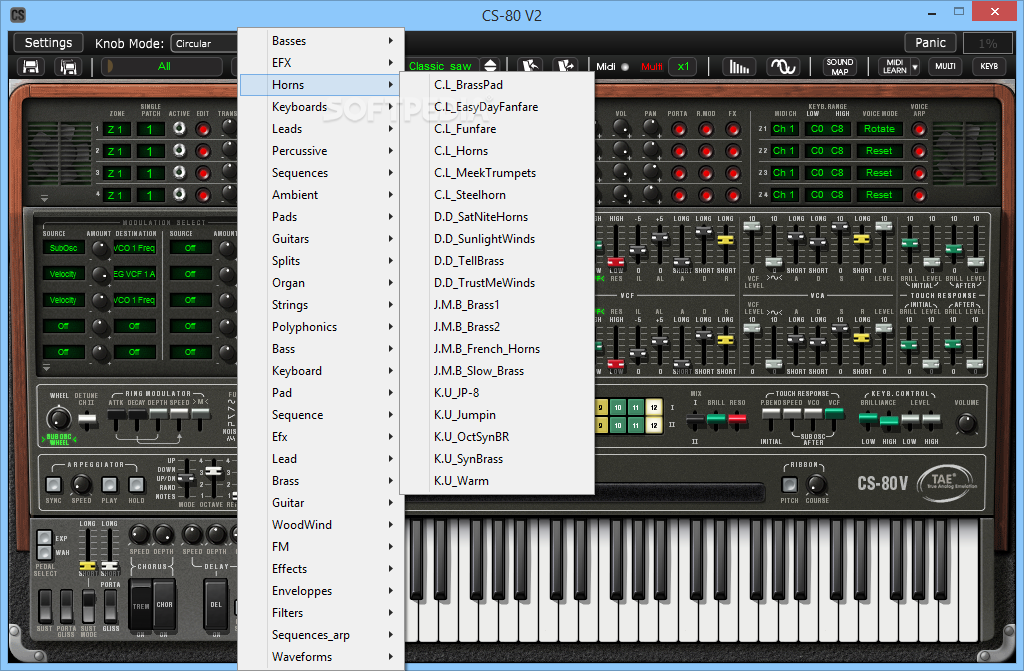Open the Knob Mode Circular dropdown
Viewport: 1024px width, 671px height.
pyautogui.click(x=204, y=43)
